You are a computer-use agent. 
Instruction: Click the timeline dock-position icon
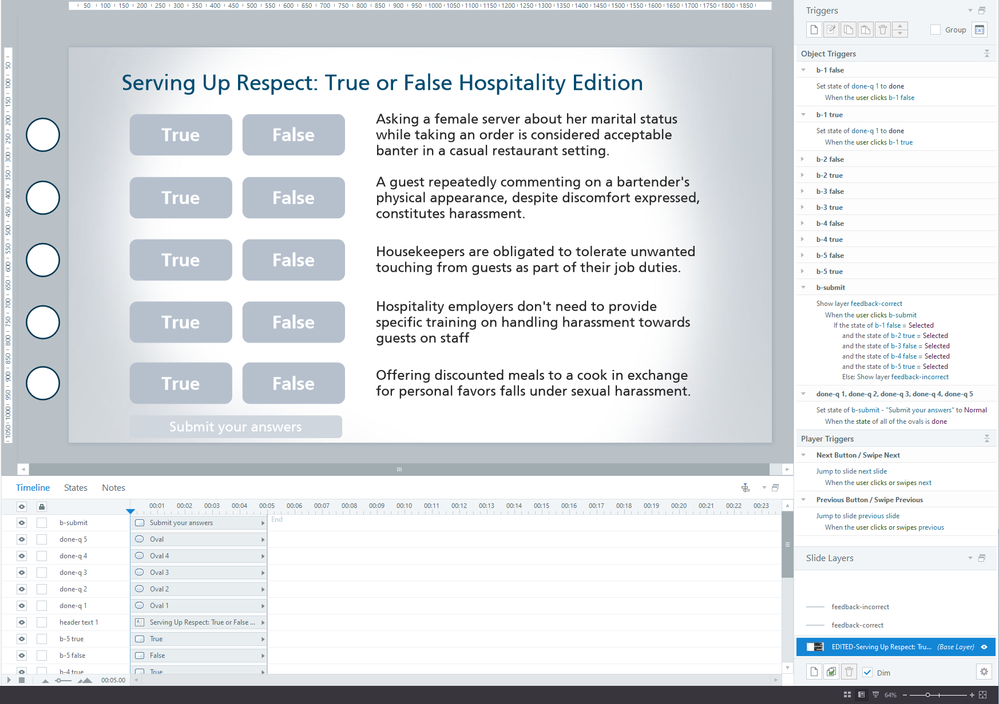point(745,487)
